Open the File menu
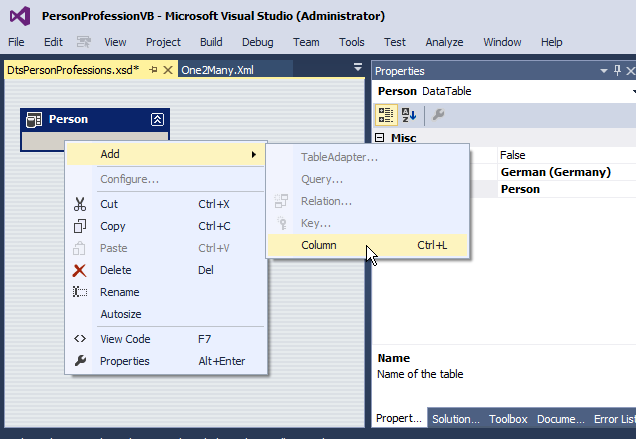 click(16, 42)
